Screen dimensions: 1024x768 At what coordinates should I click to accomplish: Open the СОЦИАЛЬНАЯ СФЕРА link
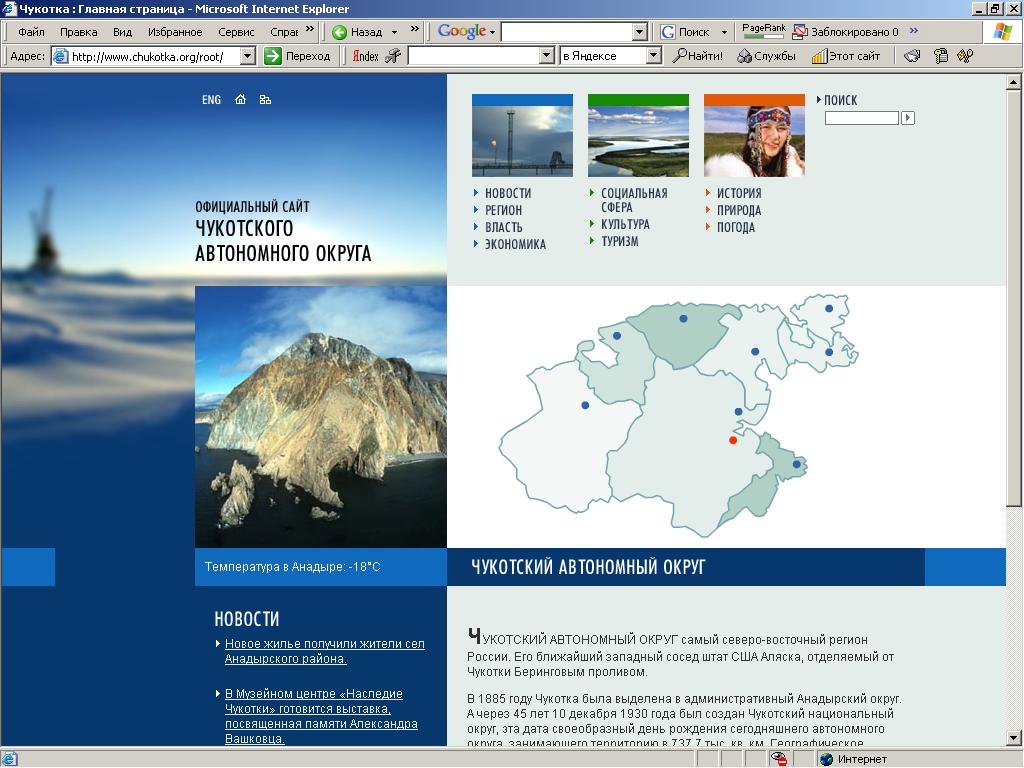click(x=633, y=200)
